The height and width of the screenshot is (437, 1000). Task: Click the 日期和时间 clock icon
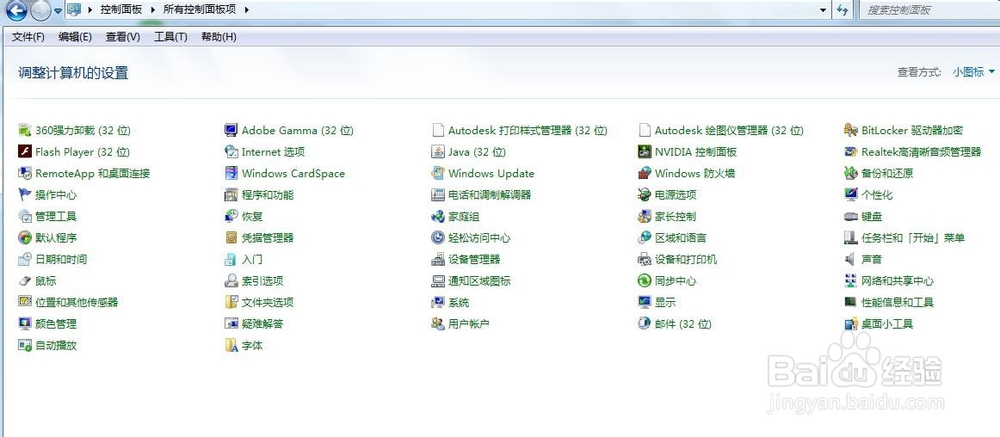coord(25,259)
